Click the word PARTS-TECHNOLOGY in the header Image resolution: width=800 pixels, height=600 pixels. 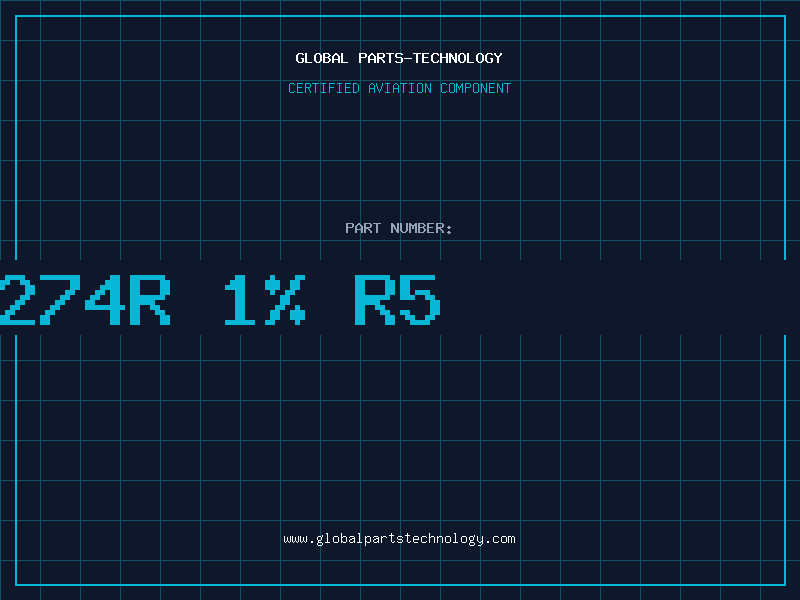coord(431,58)
